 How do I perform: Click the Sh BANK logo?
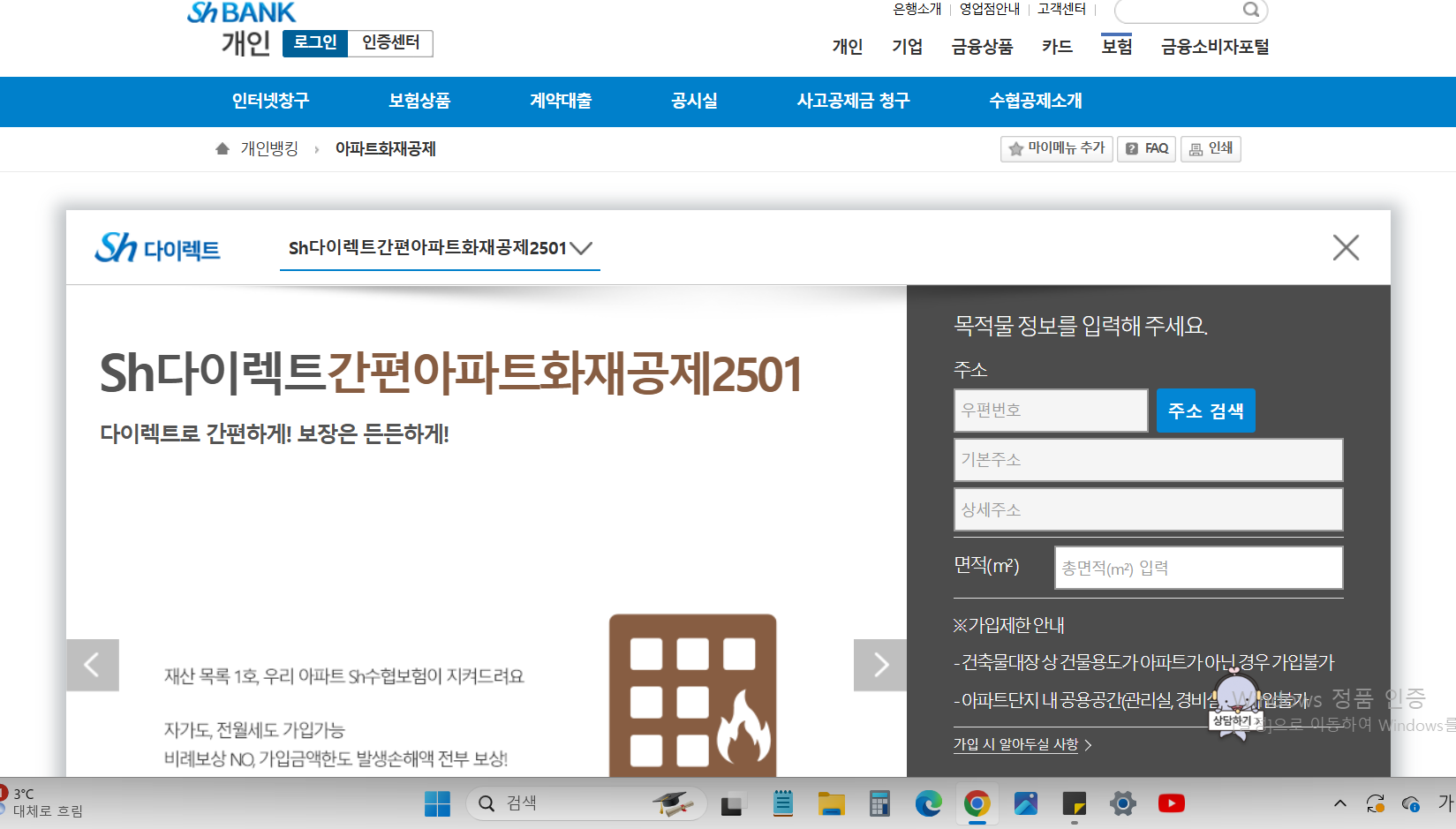(241, 12)
